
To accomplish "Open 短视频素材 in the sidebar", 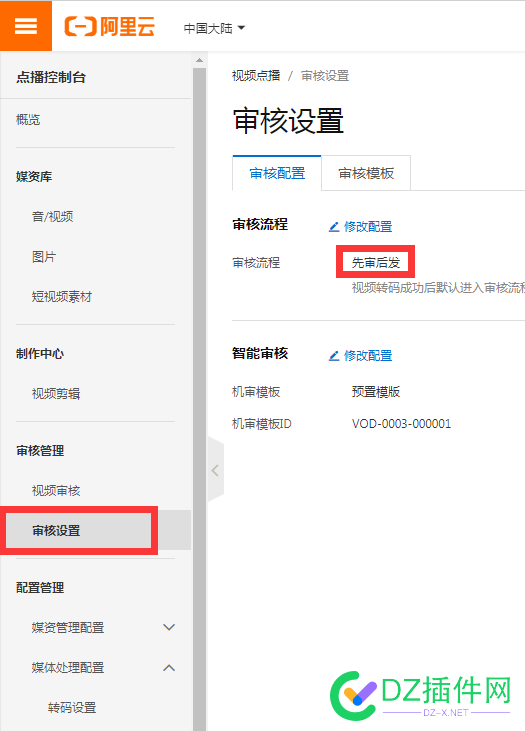I will pos(62,297).
